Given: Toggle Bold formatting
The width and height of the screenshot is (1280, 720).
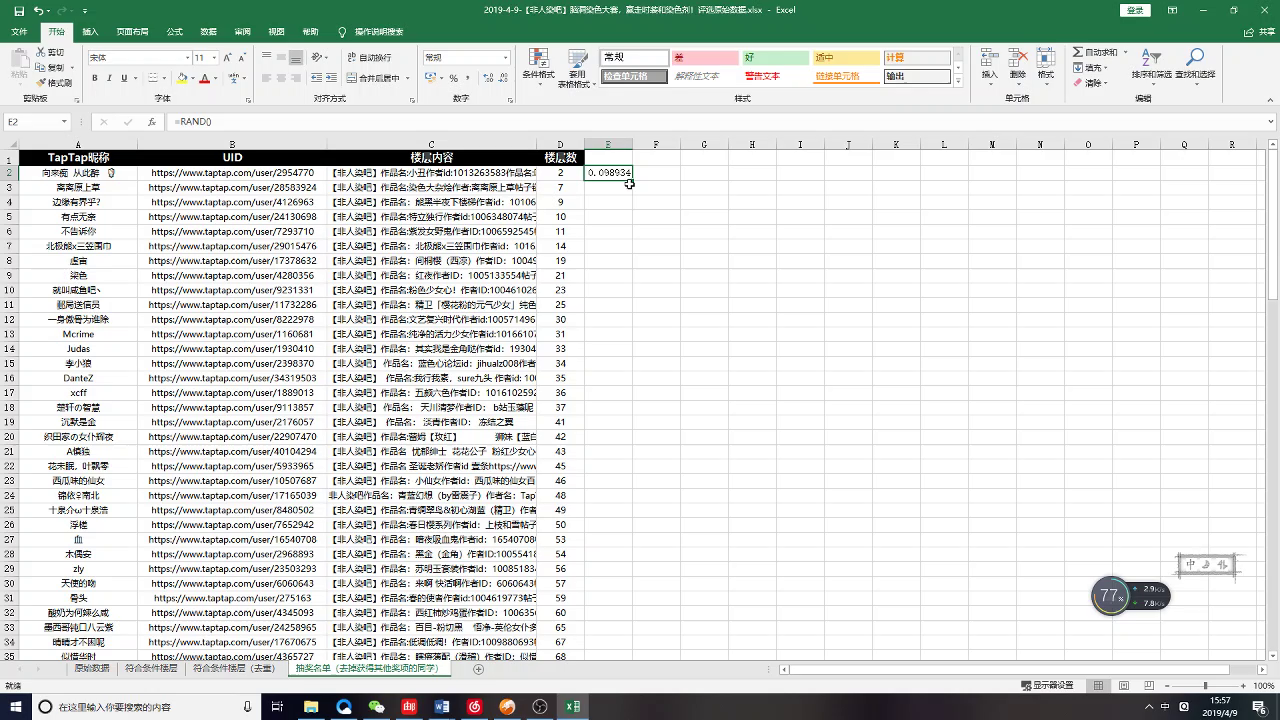Looking at the screenshot, I should tap(96, 78).
